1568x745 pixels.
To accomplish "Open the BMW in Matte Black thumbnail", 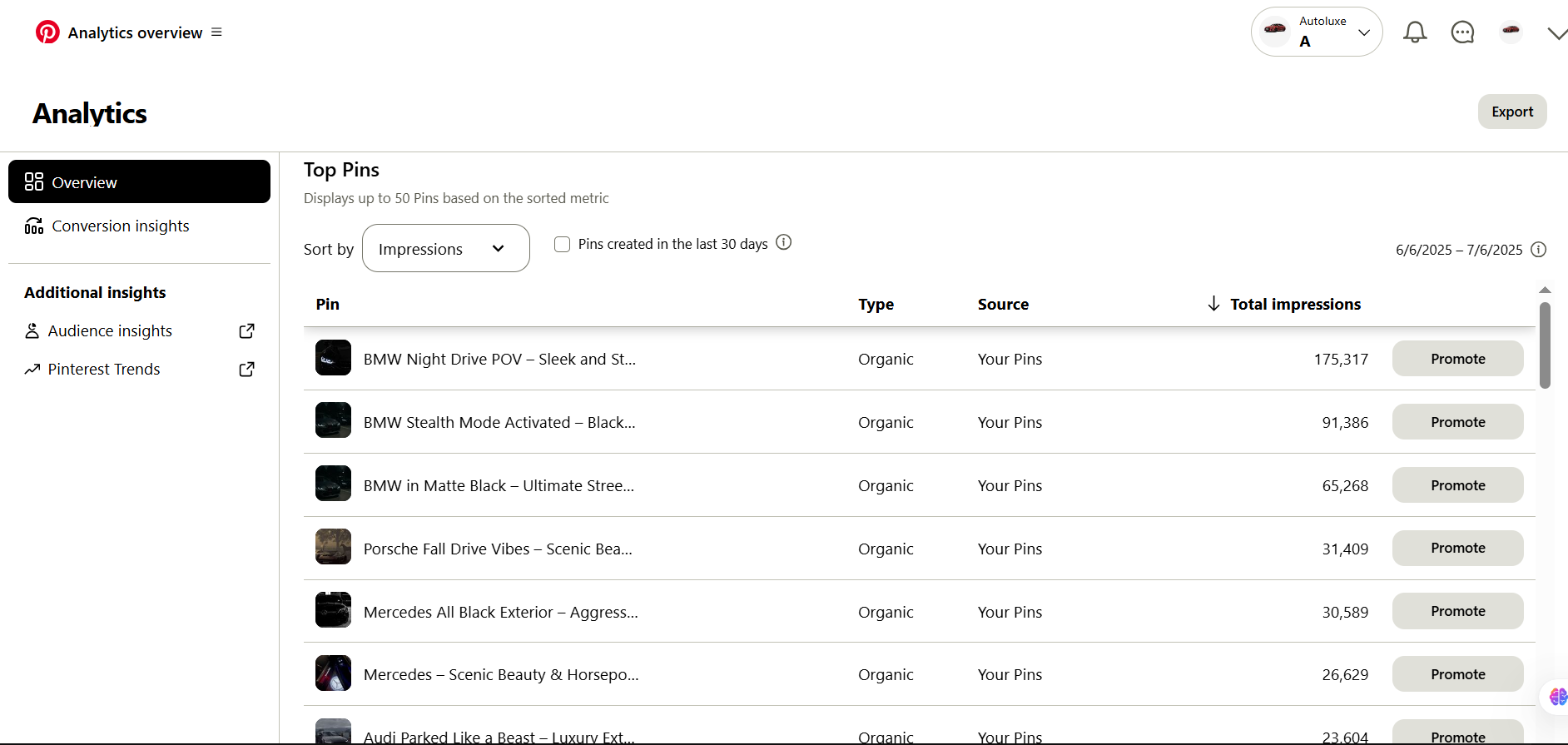I will coord(333,483).
